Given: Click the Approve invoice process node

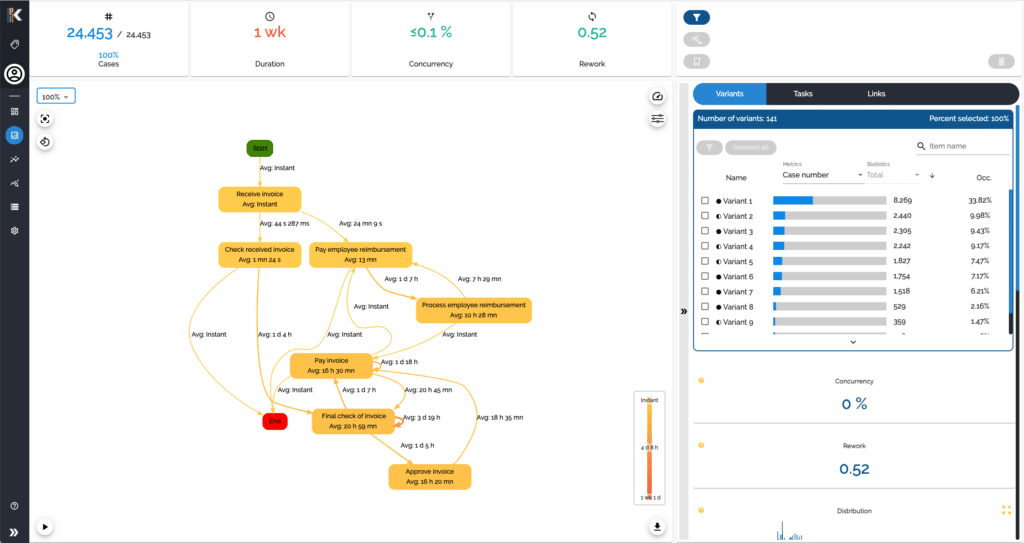Looking at the screenshot, I should point(429,477).
